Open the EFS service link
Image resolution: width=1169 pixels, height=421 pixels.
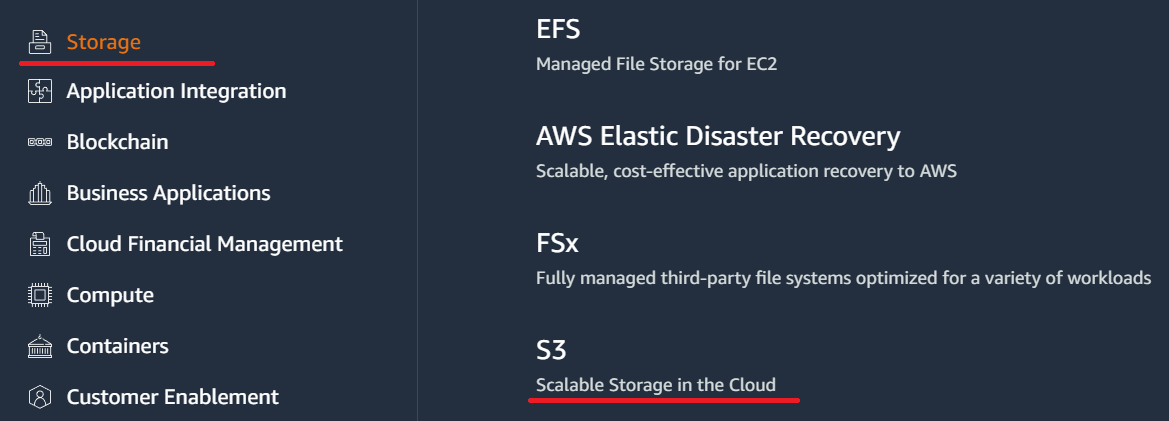pyautogui.click(x=558, y=29)
